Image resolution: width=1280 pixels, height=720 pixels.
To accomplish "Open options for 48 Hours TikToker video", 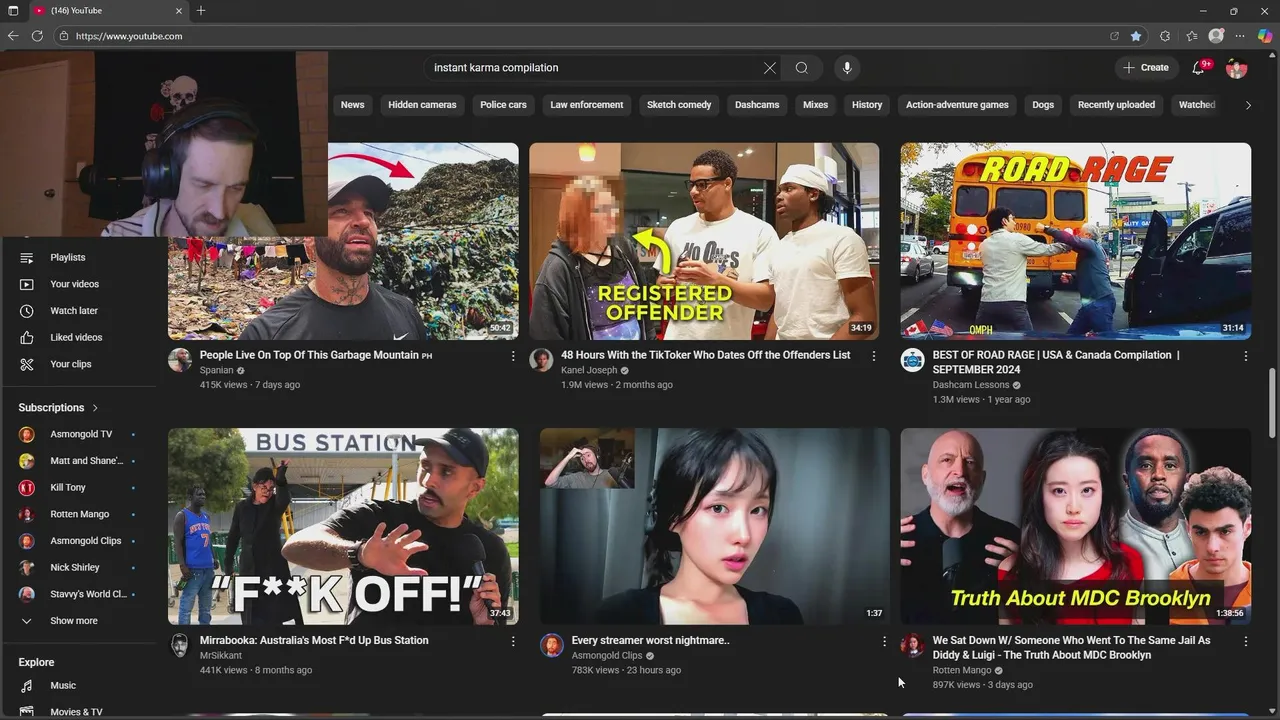I will click(874, 356).
